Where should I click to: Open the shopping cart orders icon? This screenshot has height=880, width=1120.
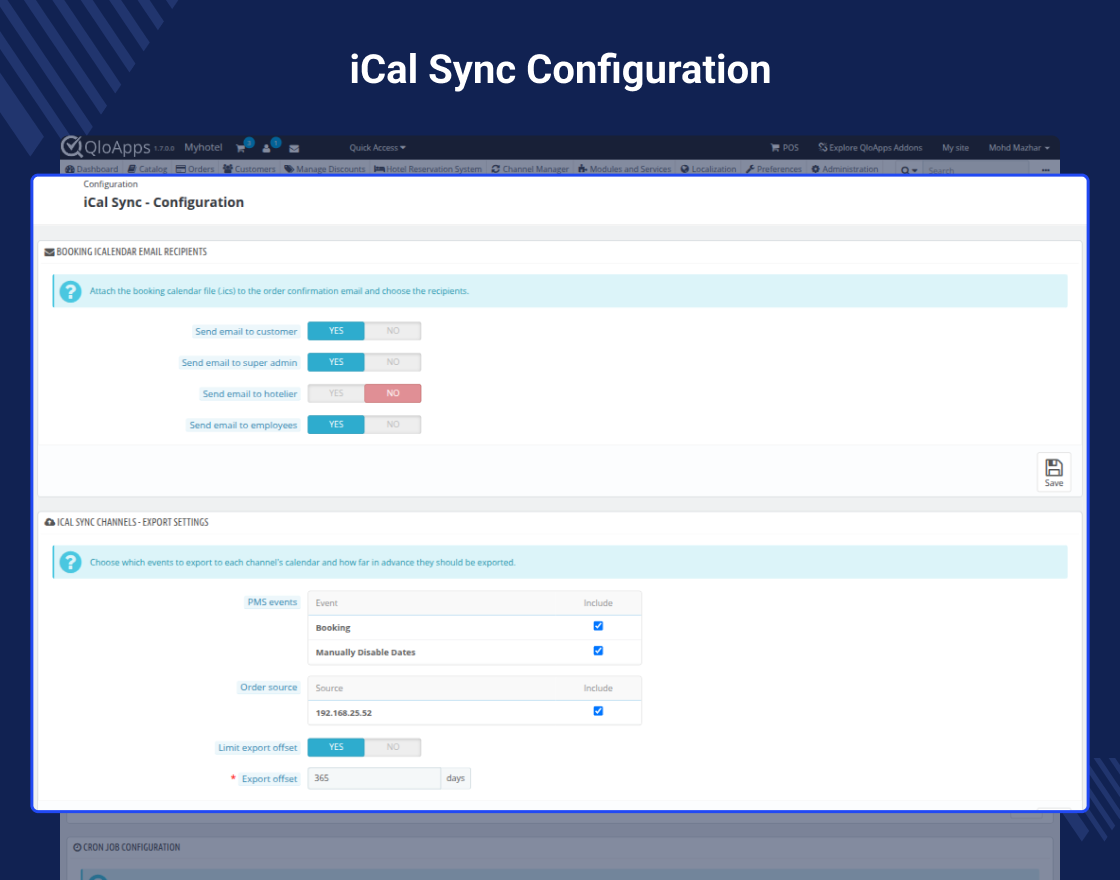coord(241,148)
